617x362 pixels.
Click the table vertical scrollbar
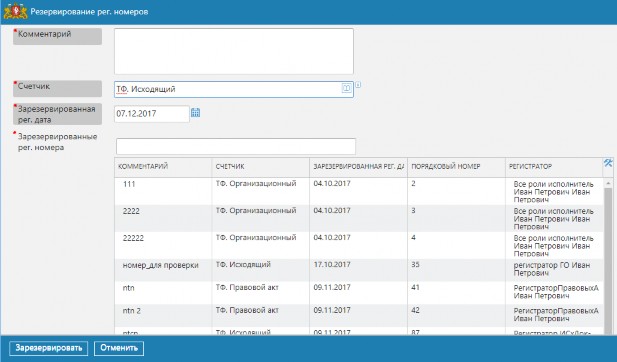tap(608, 256)
